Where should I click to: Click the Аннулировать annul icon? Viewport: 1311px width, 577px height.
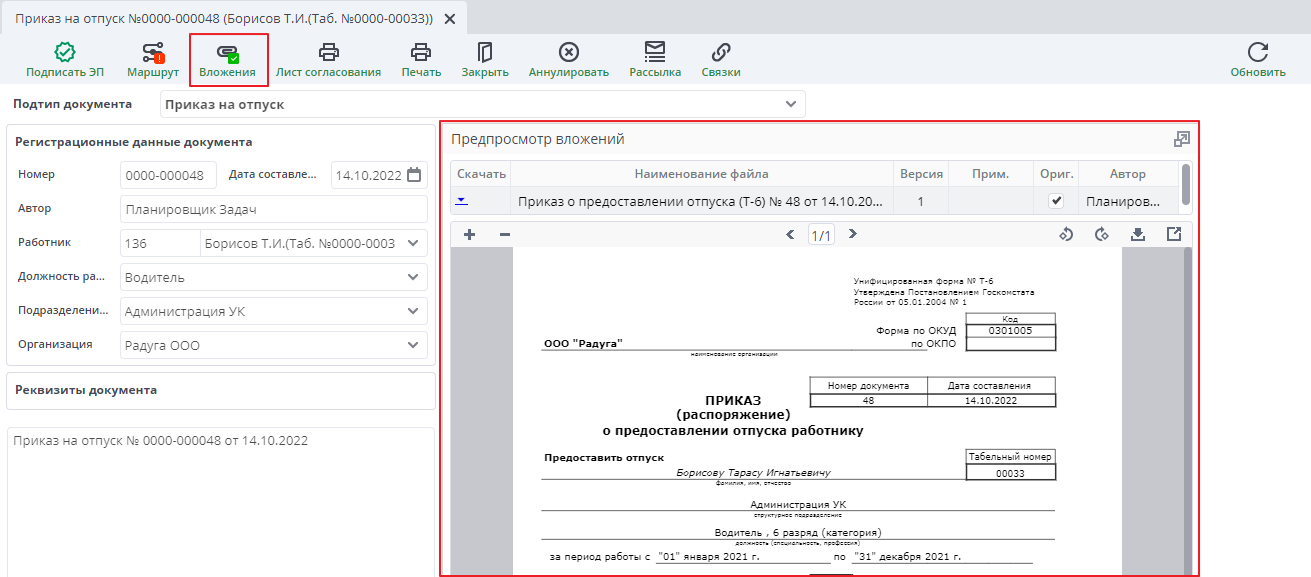568,55
